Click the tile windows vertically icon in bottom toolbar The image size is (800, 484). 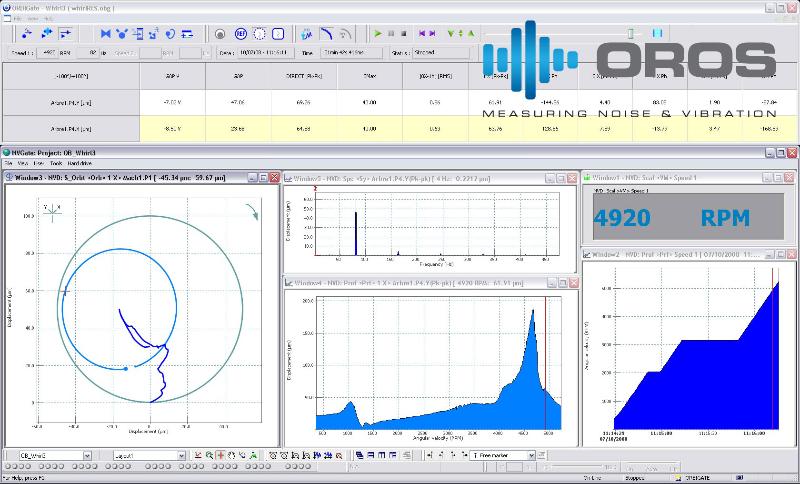pos(382,455)
